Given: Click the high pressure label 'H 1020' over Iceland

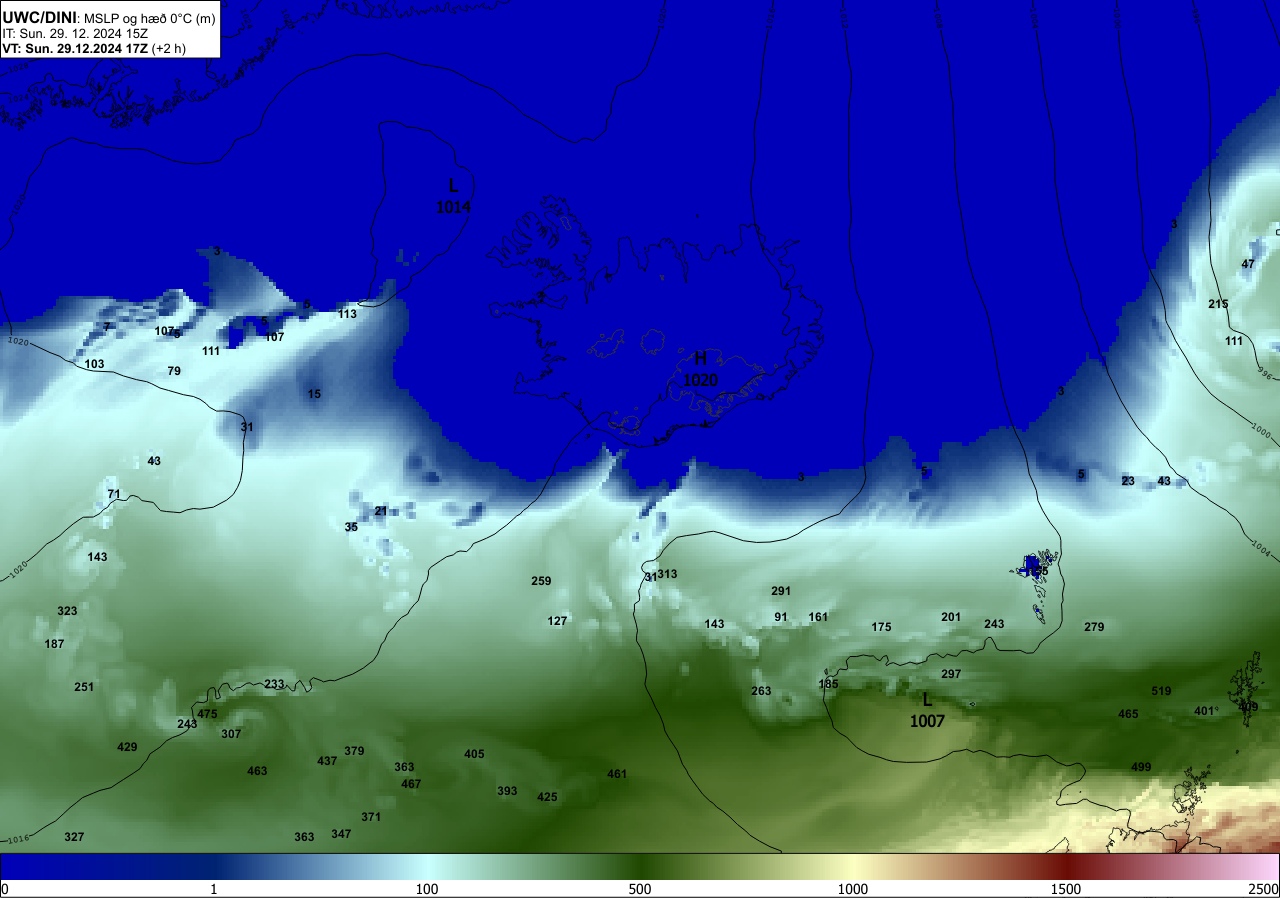Looking at the screenshot, I should (x=701, y=369).
